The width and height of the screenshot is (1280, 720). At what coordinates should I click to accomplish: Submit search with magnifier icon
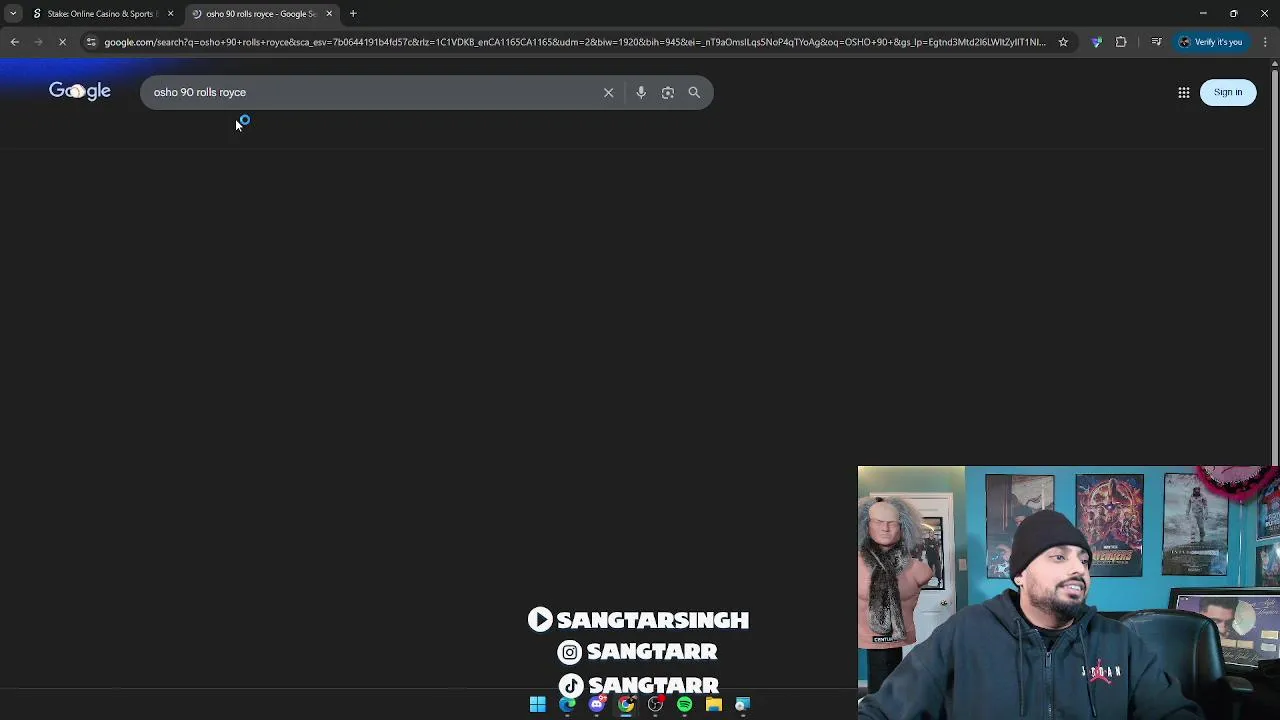pyautogui.click(x=694, y=92)
